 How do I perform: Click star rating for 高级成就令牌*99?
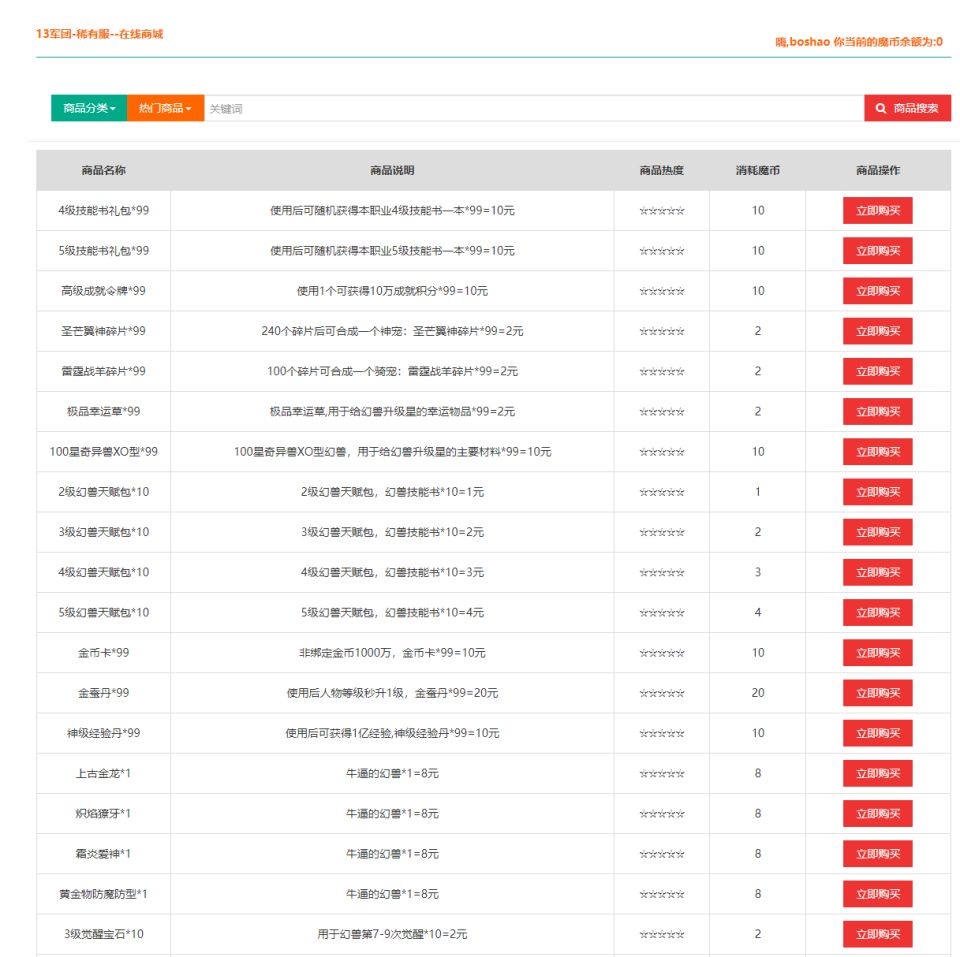660,291
